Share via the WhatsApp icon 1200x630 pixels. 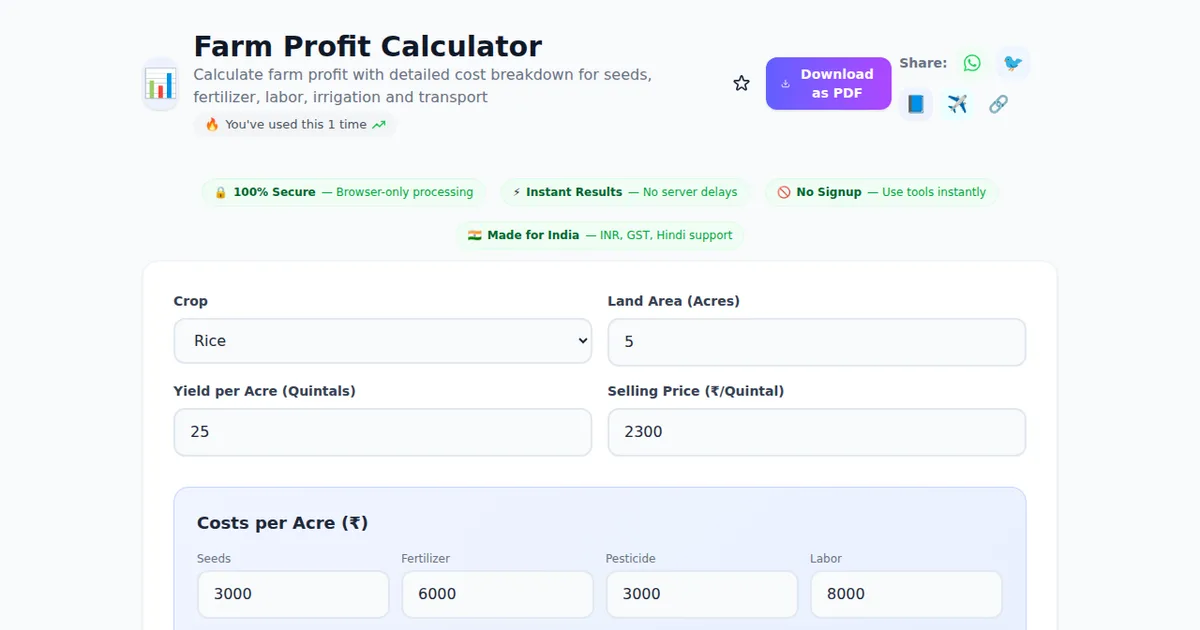pos(972,63)
